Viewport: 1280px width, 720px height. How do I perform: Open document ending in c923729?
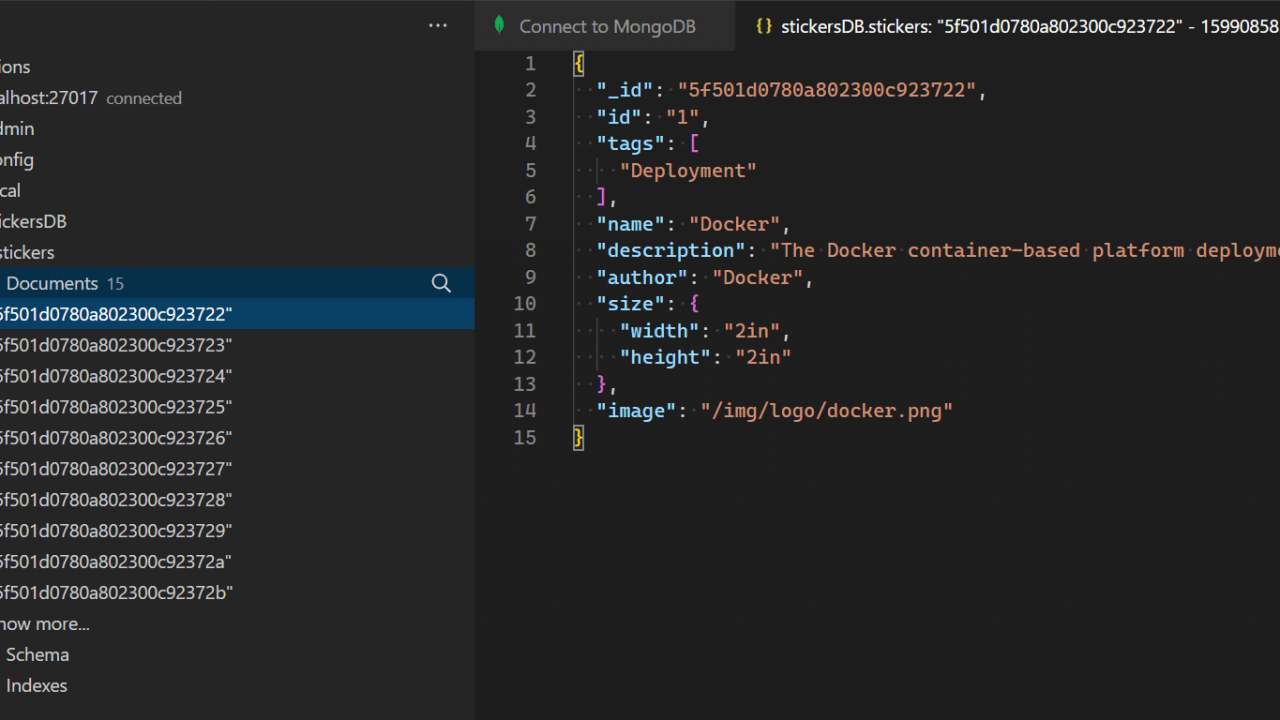(115, 531)
